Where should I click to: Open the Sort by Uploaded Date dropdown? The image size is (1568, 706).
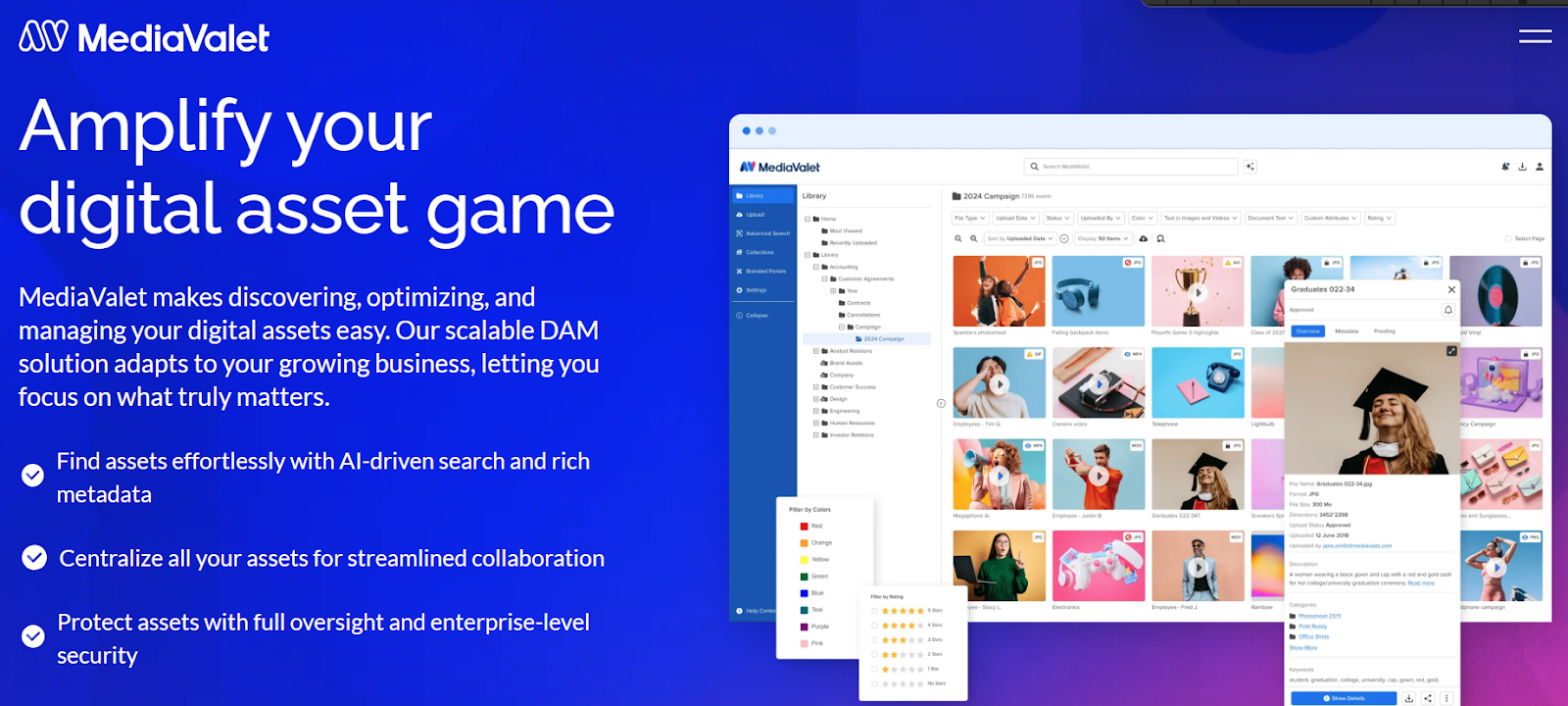(x=1020, y=238)
